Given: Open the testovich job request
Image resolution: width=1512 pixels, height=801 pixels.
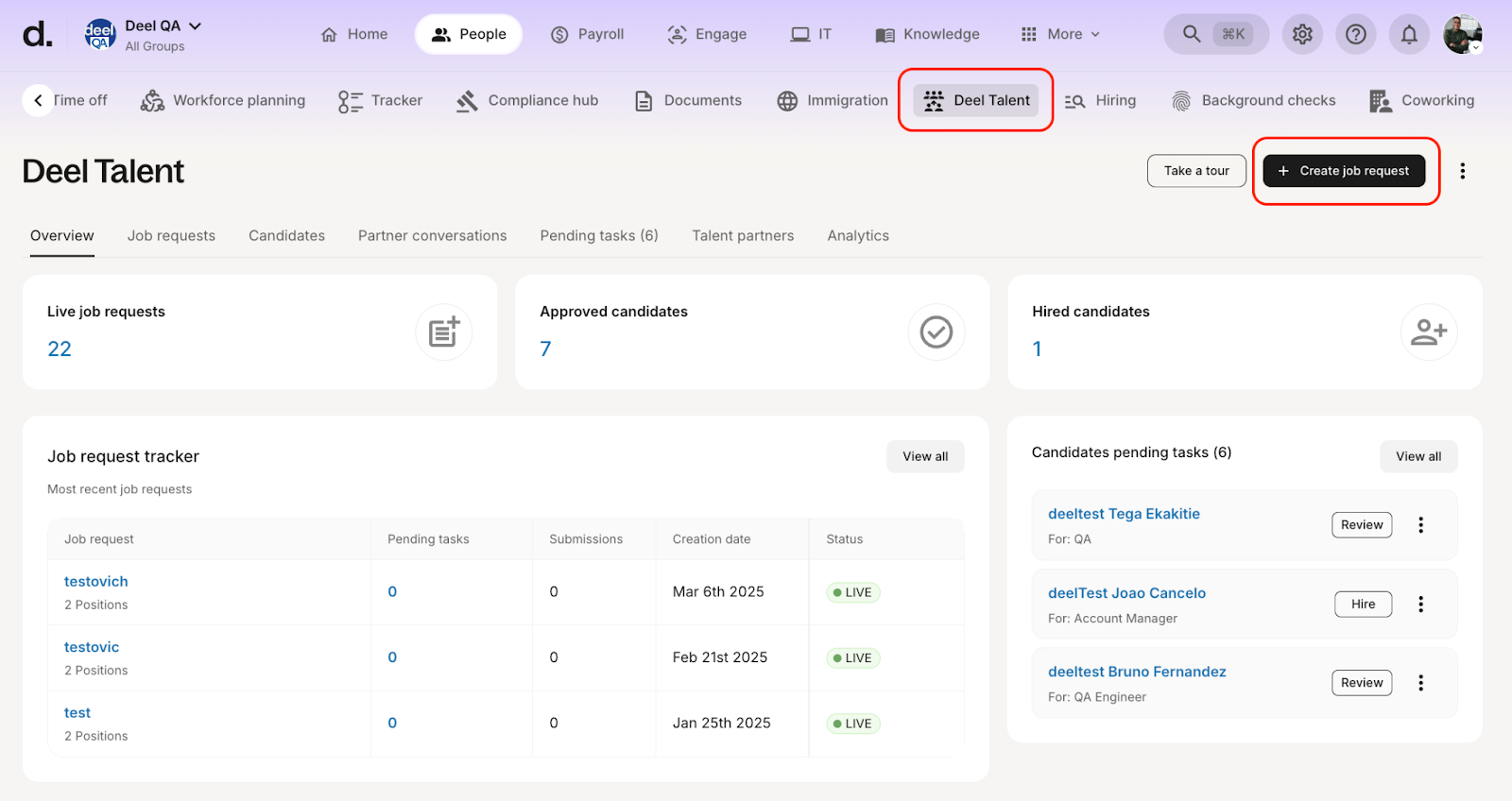Looking at the screenshot, I should point(95,582).
